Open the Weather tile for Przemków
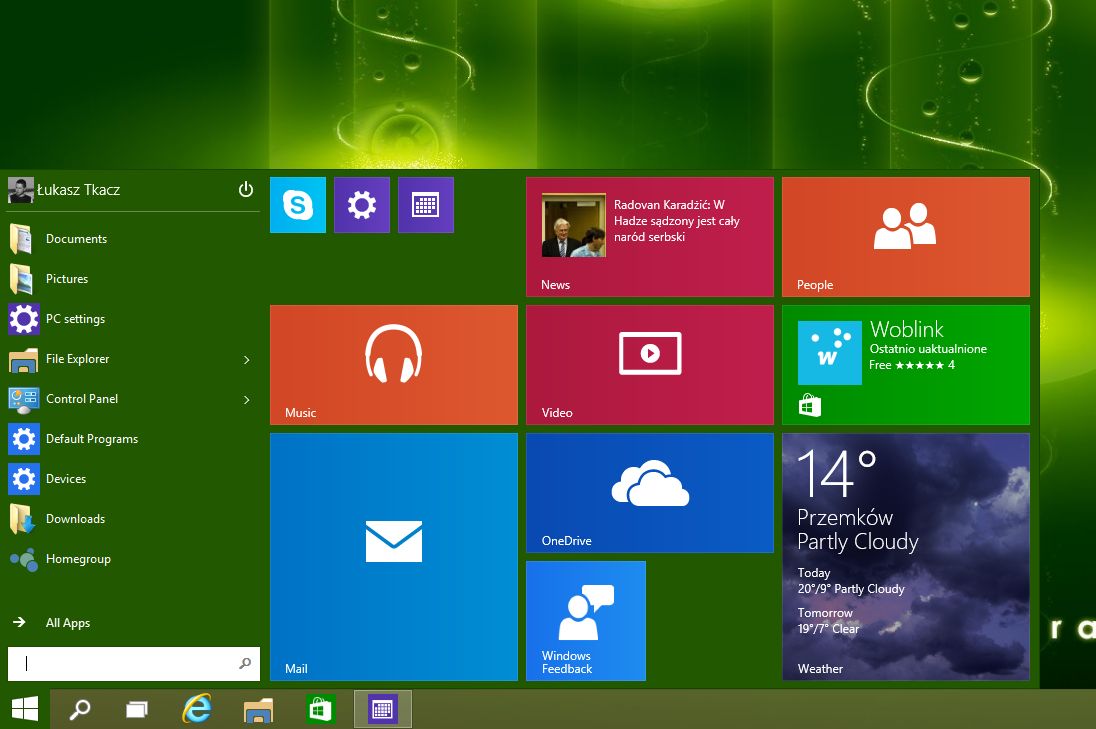 point(906,556)
